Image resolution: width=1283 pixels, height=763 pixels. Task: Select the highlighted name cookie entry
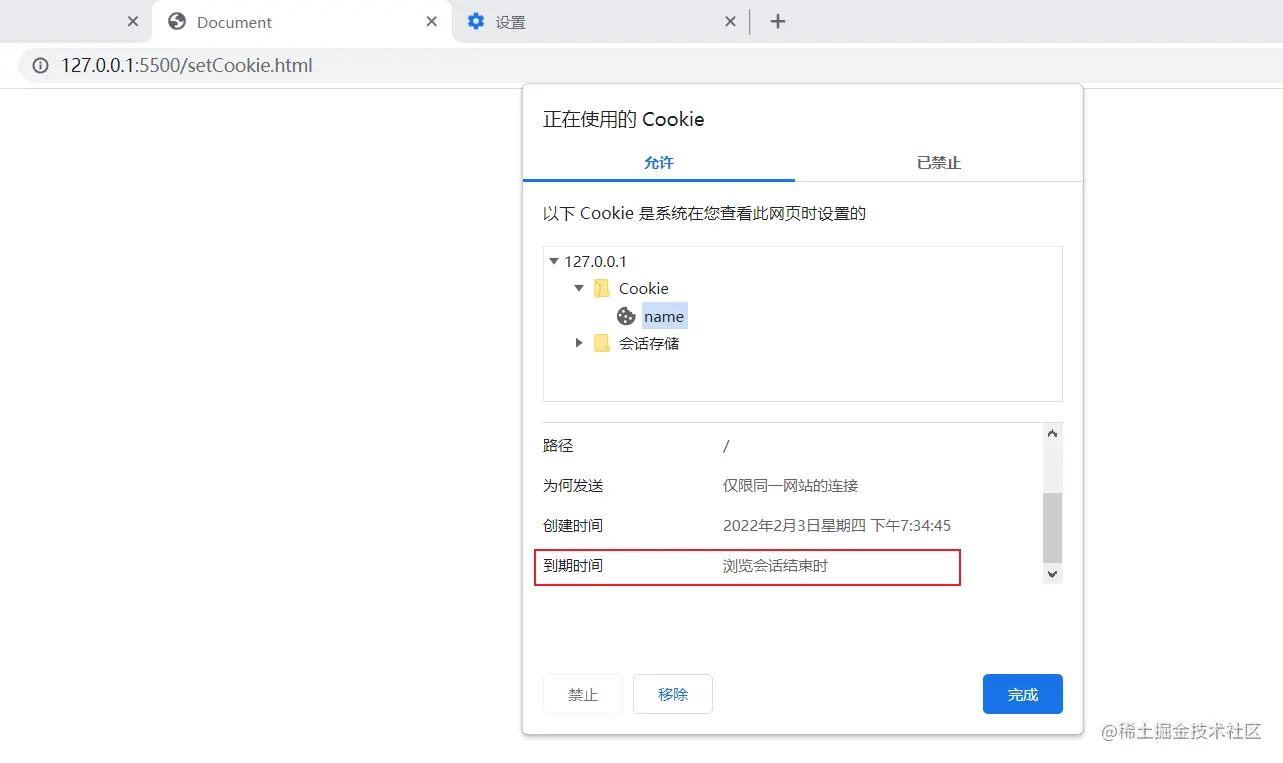tap(663, 316)
